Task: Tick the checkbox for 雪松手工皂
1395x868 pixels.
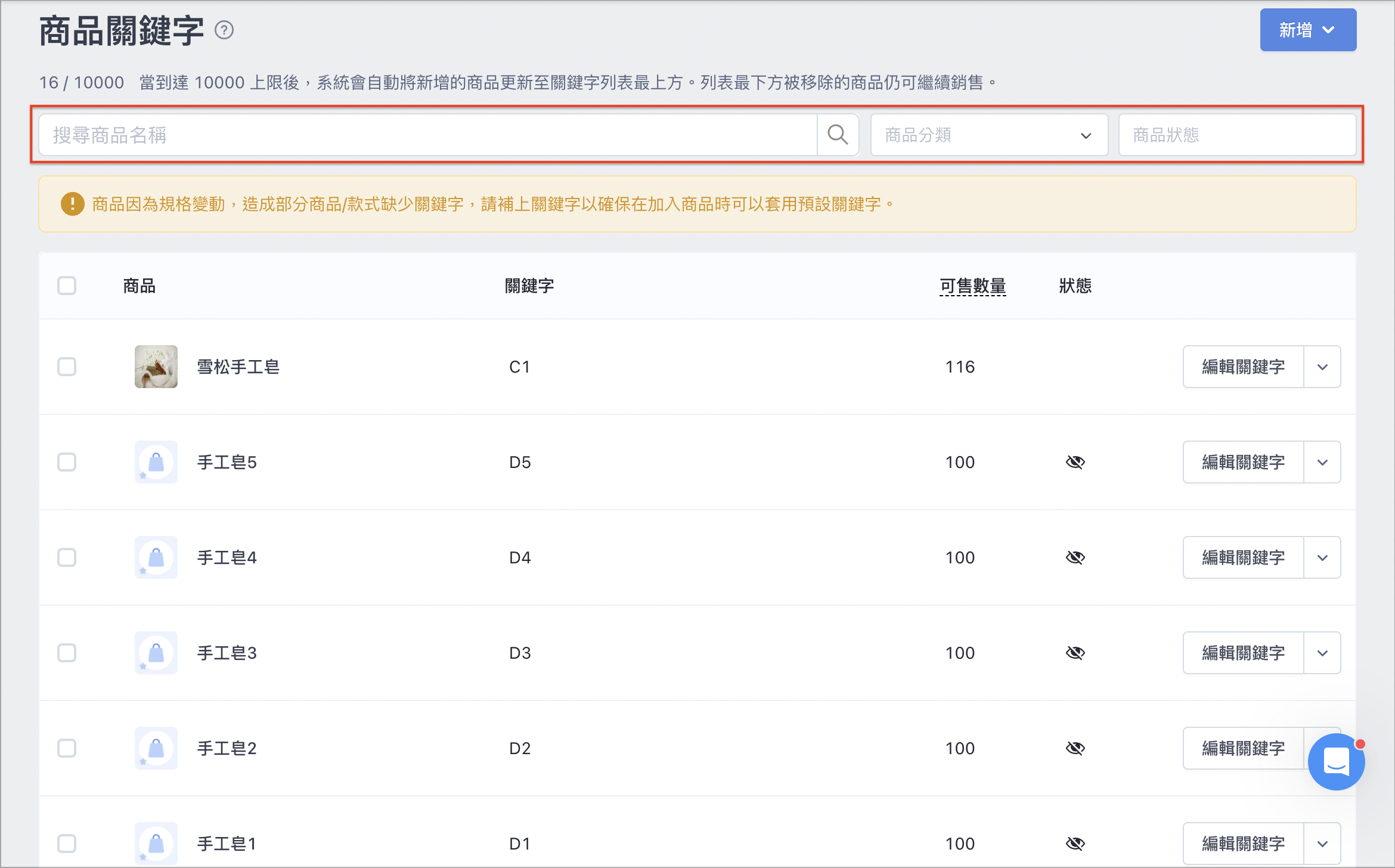Action: pos(67,367)
